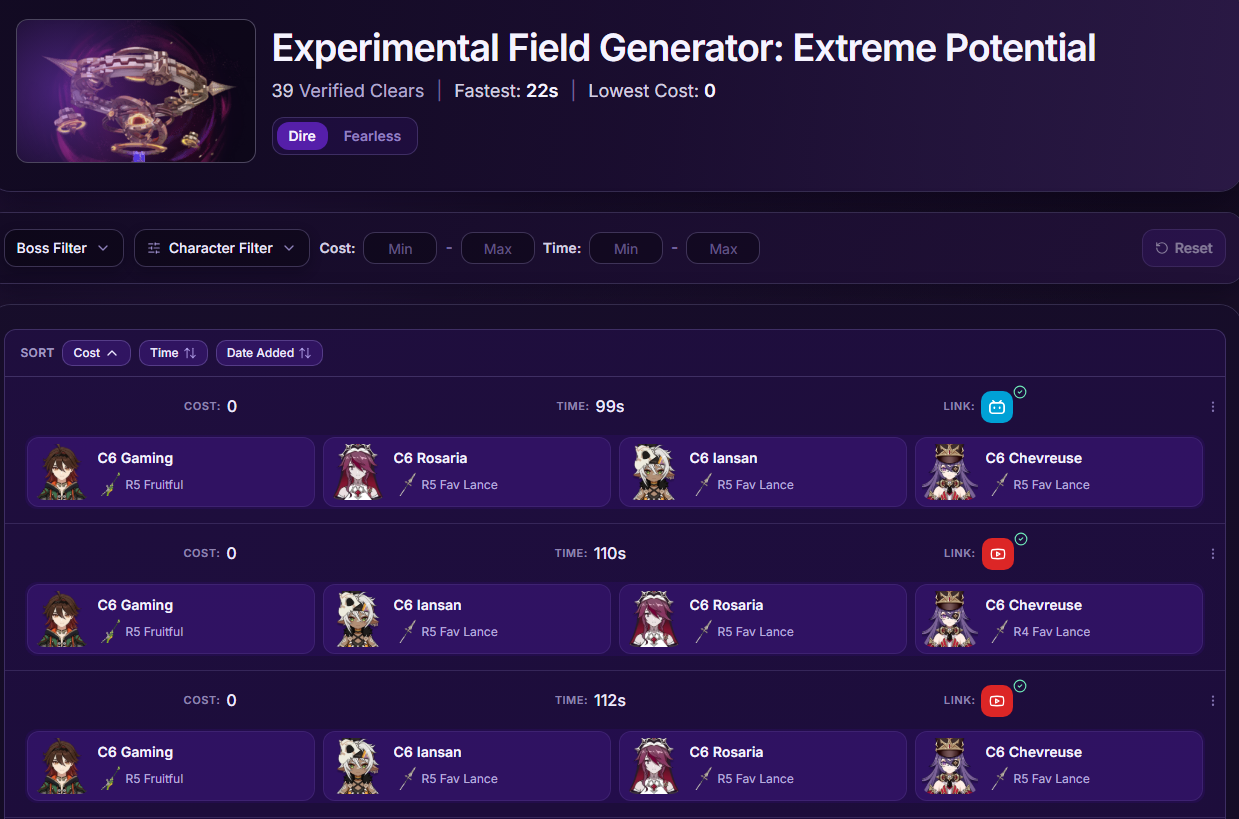Image resolution: width=1239 pixels, height=819 pixels.
Task: Toggle sorting by Date Added
Action: point(269,353)
